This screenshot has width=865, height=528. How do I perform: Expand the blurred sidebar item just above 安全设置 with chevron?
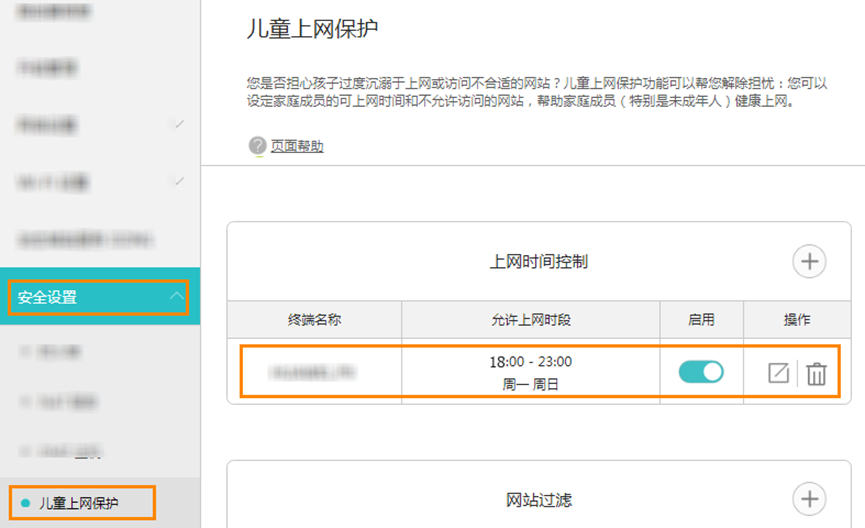pos(178,182)
